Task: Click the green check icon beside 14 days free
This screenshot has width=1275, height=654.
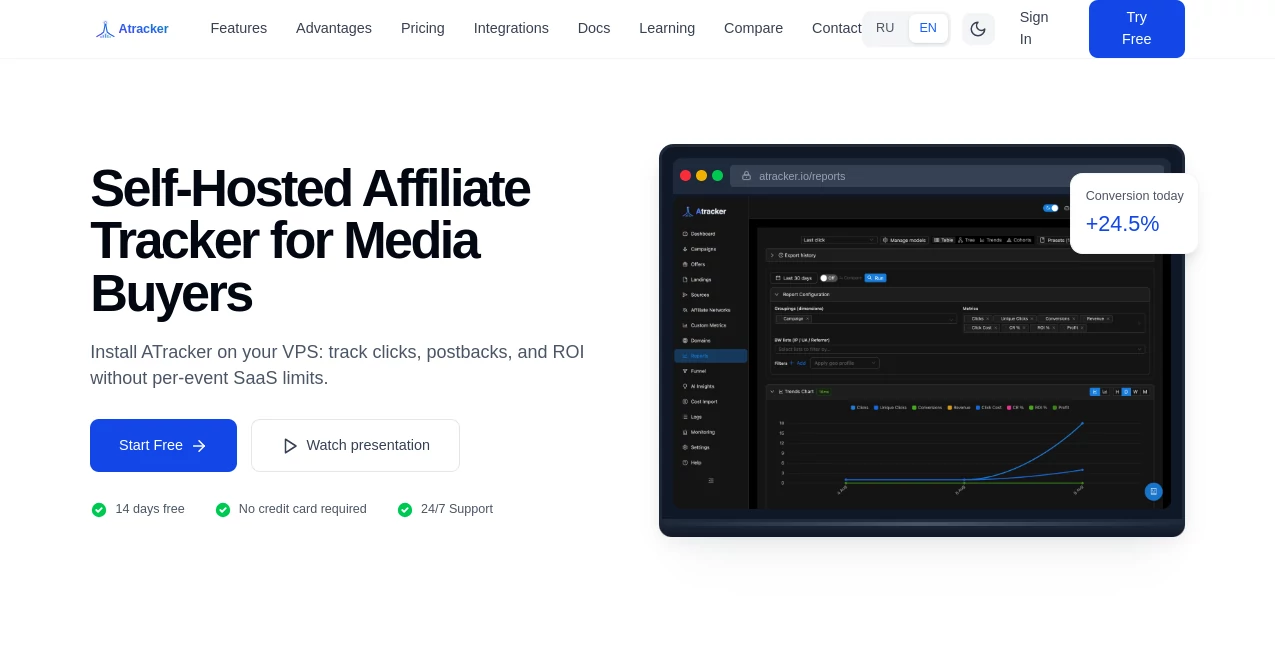Action: click(99, 510)
